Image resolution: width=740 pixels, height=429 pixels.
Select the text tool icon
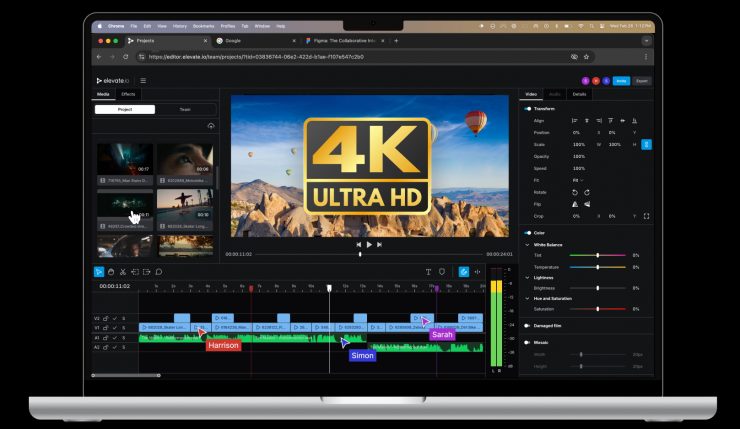pos(429,271)
